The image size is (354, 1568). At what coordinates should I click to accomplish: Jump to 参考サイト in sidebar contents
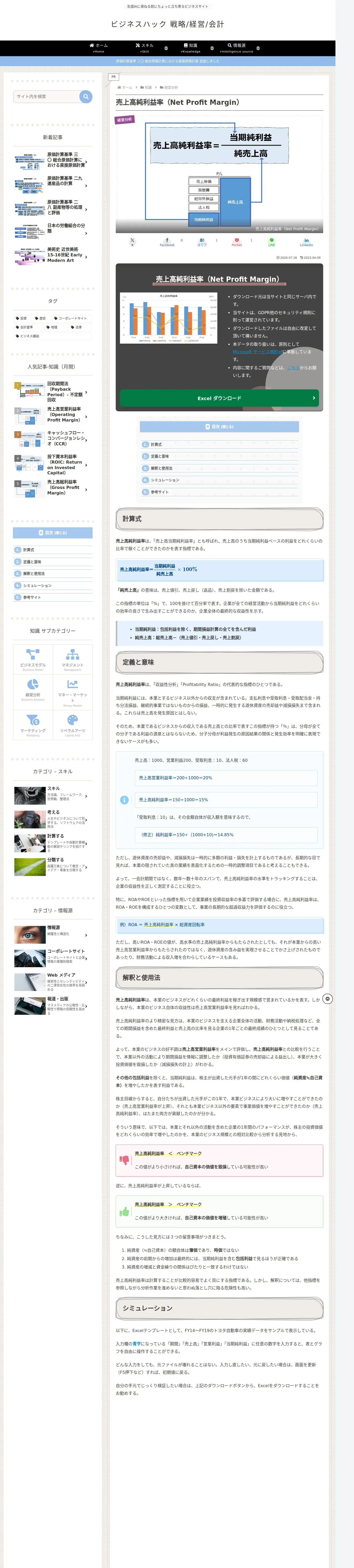[32, 597]
